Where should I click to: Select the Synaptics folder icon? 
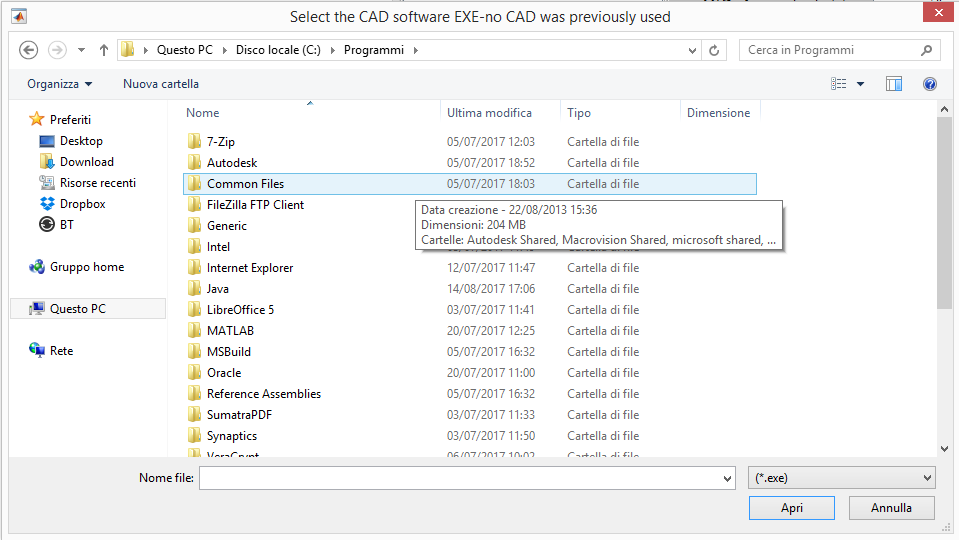coord(194,435)
